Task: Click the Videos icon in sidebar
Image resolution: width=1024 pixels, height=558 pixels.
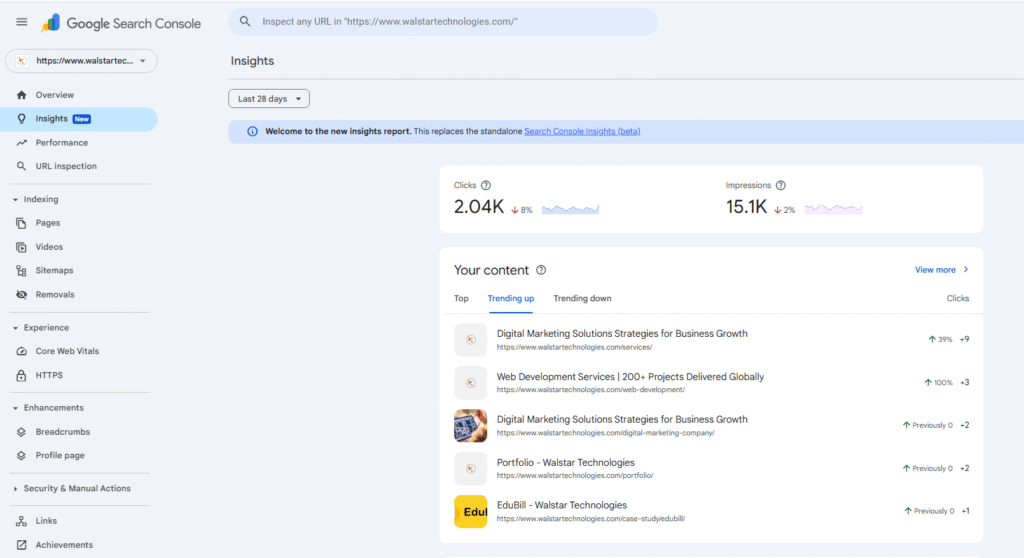Action: [22, 247]
